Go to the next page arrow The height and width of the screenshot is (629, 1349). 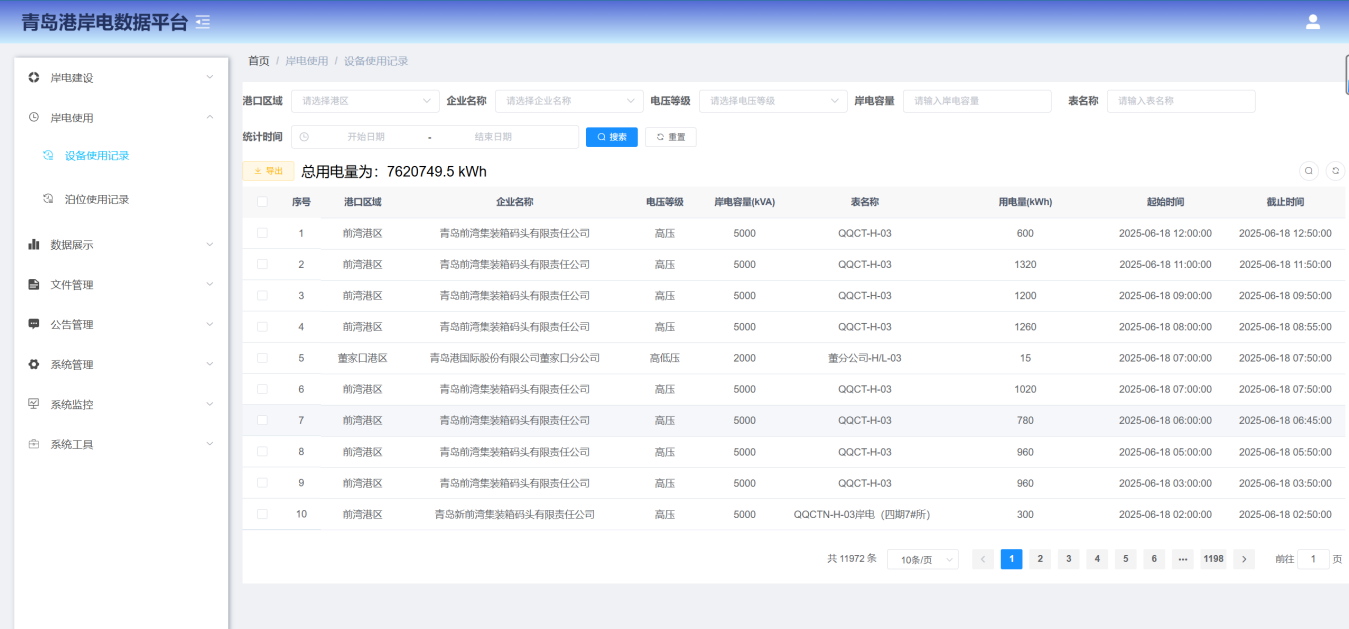click(1244, 559)
